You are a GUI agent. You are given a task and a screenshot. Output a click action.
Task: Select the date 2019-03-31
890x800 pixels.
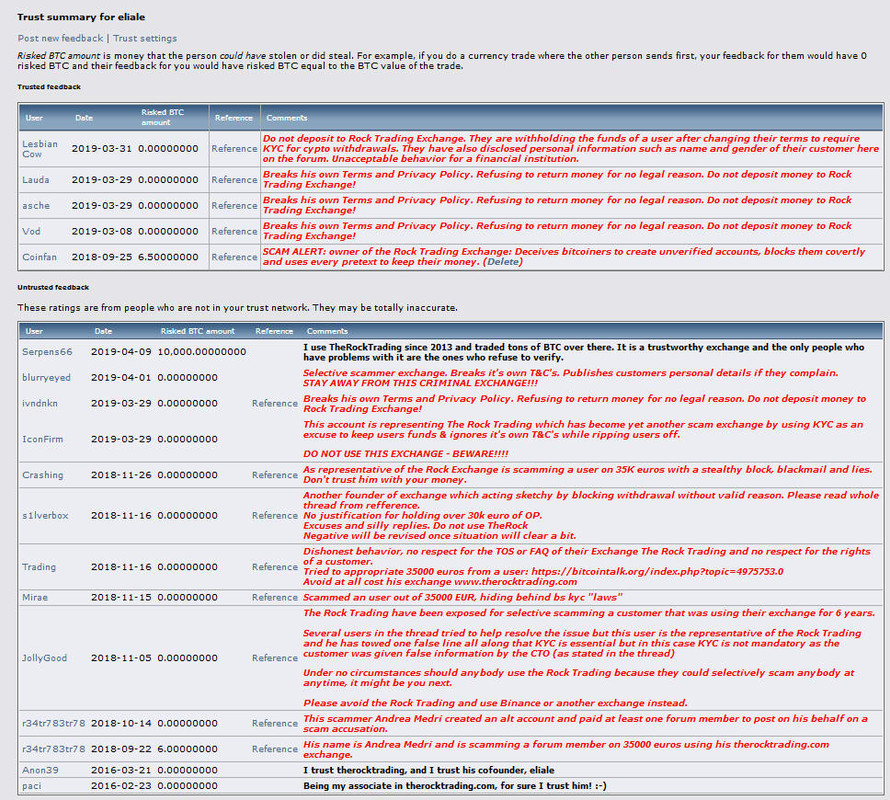click(102, 149)
